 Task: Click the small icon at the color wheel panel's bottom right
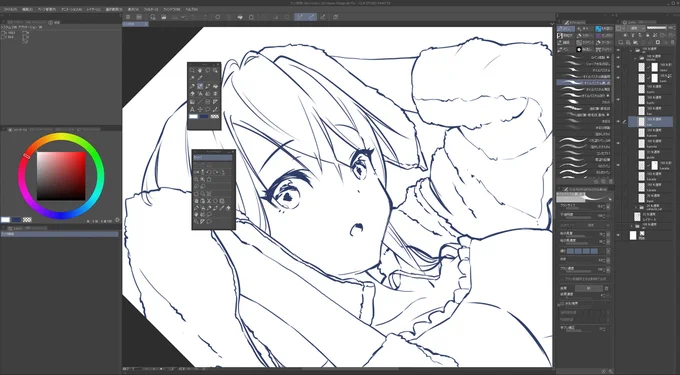(117, 220)
